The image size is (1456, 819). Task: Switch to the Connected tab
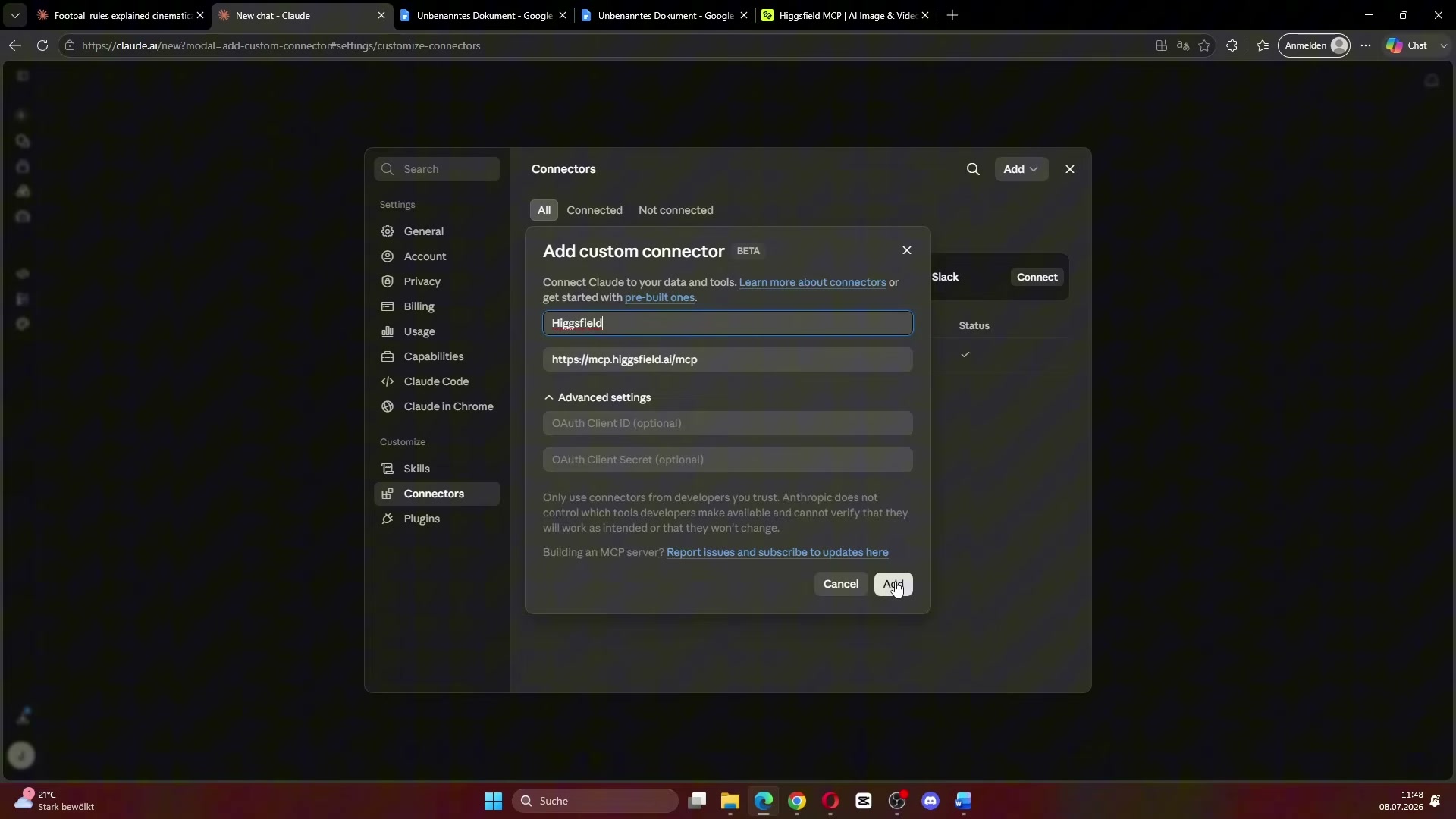click(595, 210)
